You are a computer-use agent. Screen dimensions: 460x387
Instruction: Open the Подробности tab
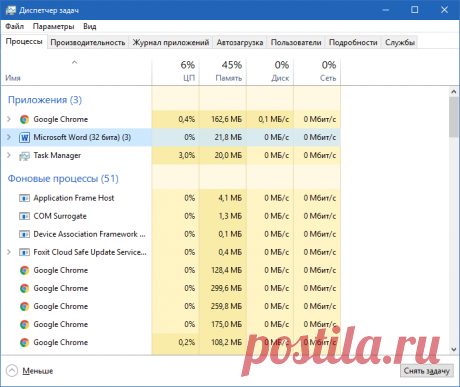(x=353, y=42)
